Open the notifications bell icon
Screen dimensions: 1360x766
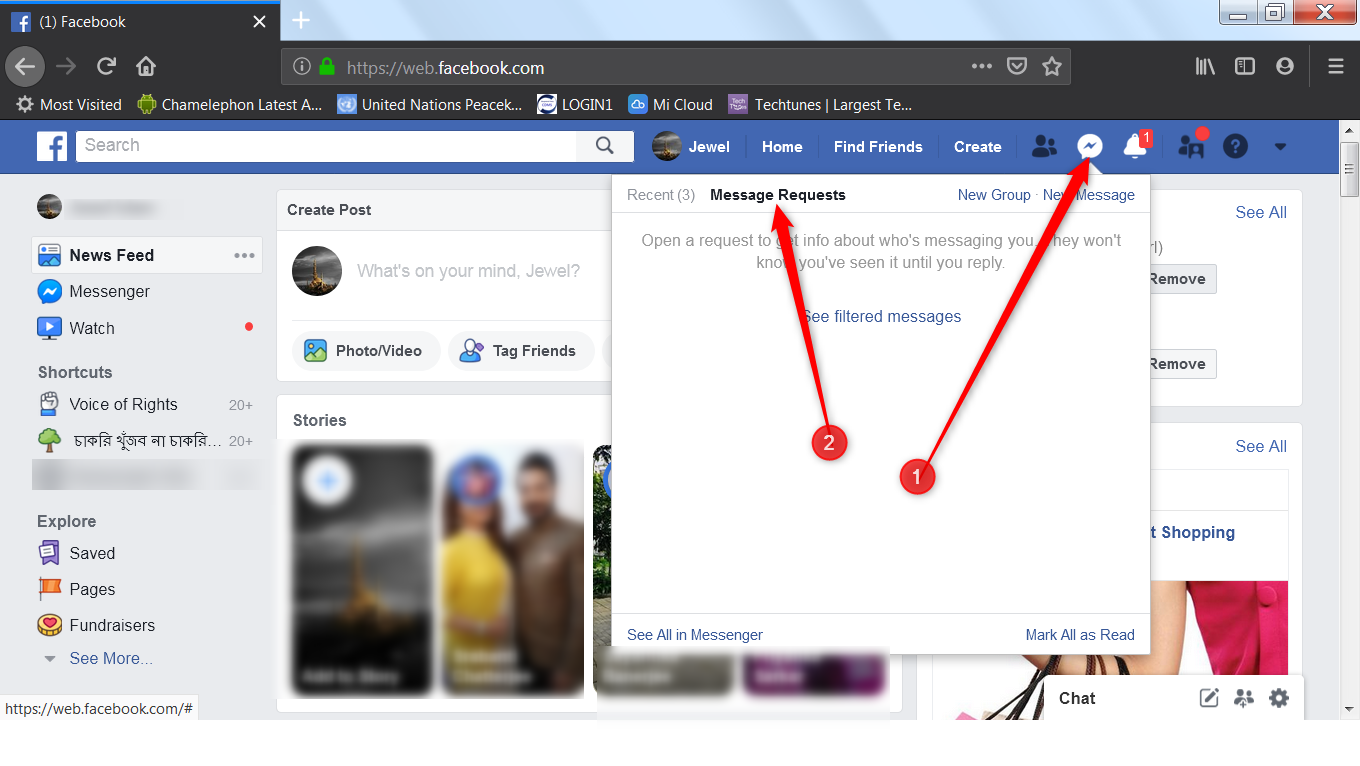(x=1134, y=146)
